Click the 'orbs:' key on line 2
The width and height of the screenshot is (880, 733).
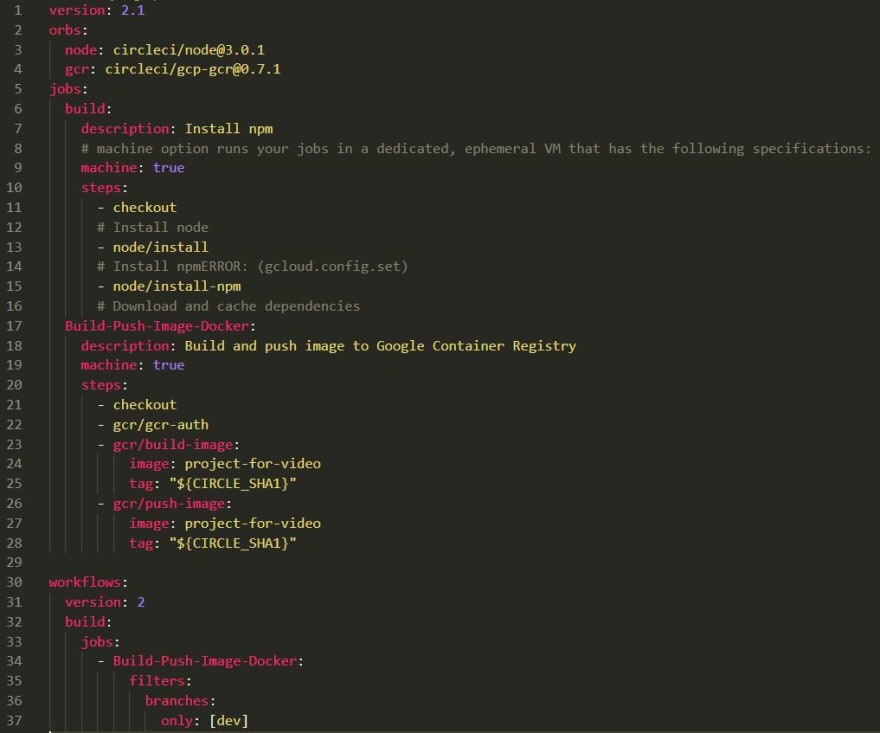tap(68, 30)
